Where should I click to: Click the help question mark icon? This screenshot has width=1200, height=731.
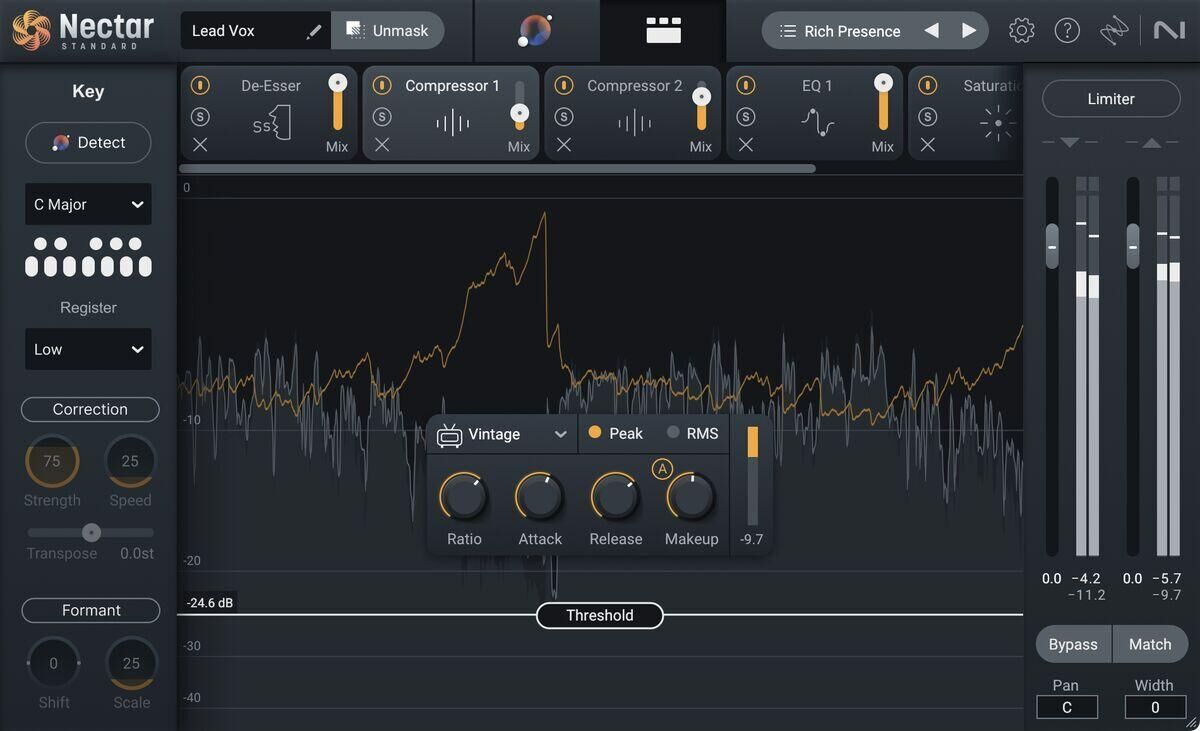(1067, 31)
